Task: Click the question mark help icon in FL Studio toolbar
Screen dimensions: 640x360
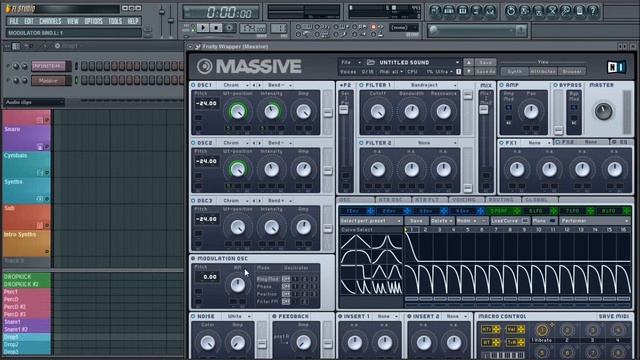Action: click(593, 11)
